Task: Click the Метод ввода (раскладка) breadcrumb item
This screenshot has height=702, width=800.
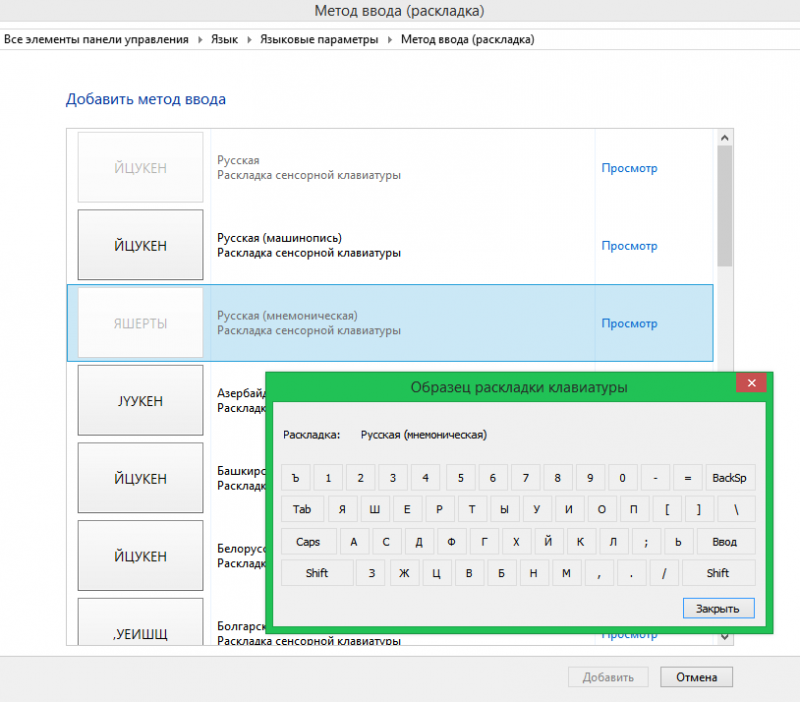Action: pos(467,39)
